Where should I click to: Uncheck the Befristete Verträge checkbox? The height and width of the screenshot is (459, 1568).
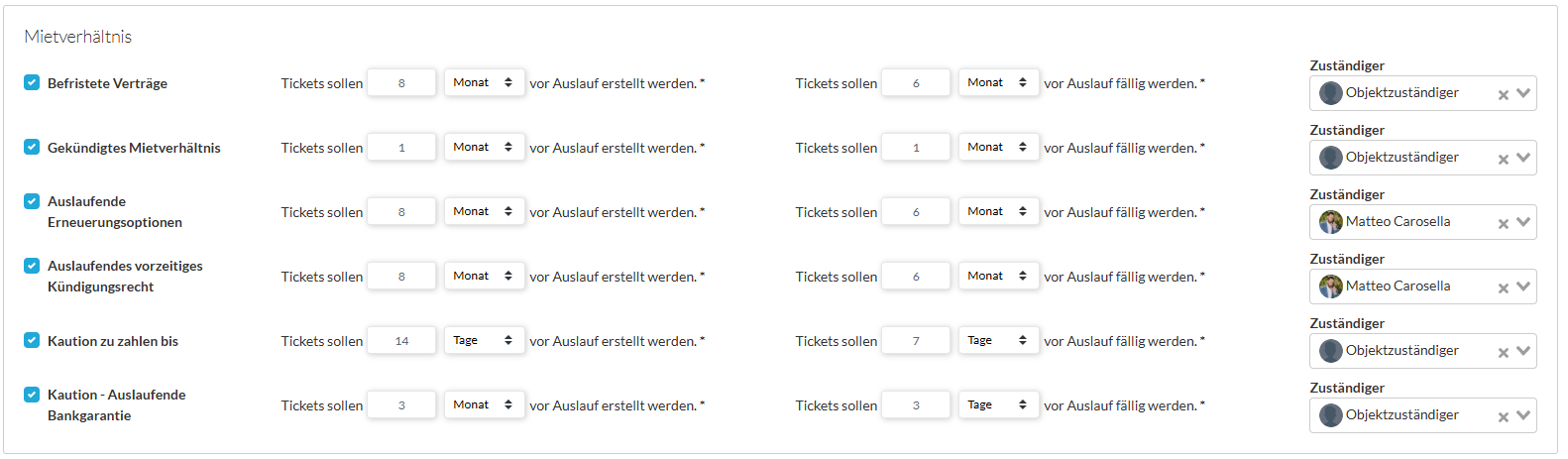[32, 82]
